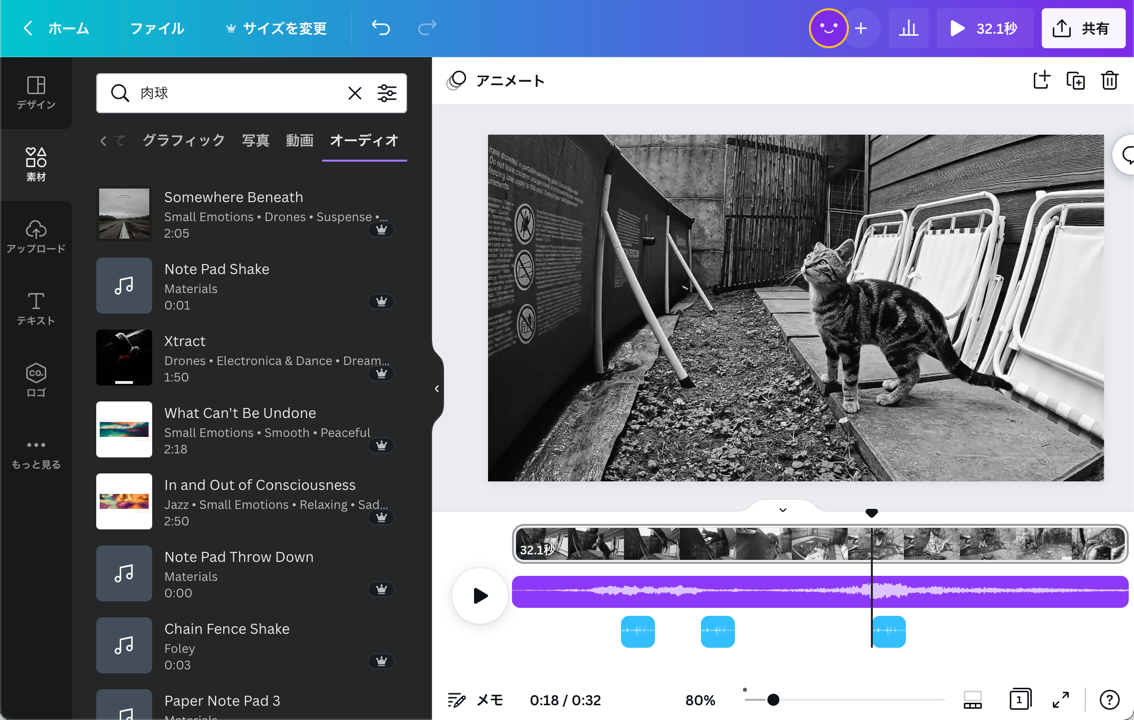This screenshot has height=720, width=1134.
Task: Open the メモ notes
Action: click(x=475, y=700)
